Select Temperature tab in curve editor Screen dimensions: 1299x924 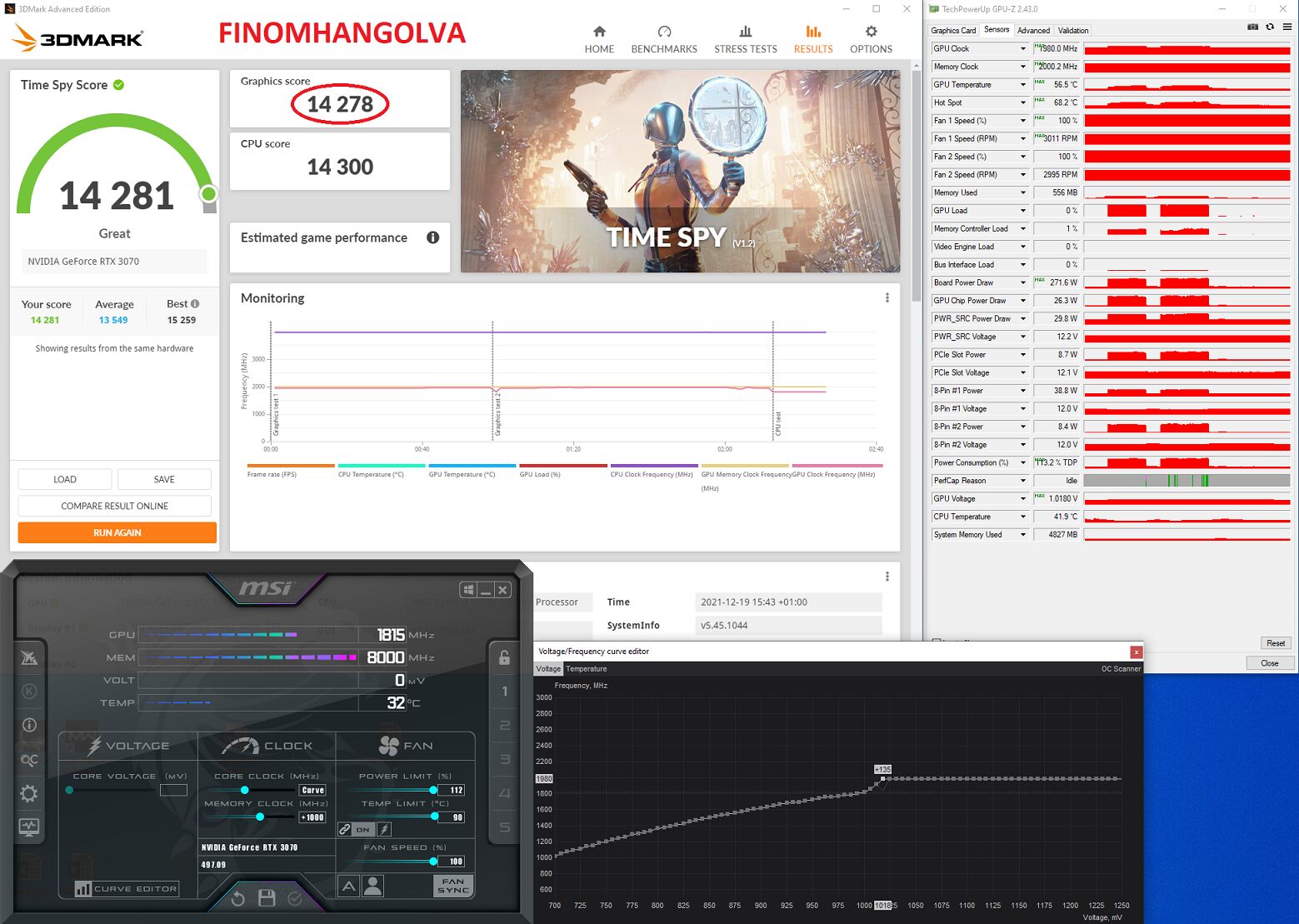(587, 669)
